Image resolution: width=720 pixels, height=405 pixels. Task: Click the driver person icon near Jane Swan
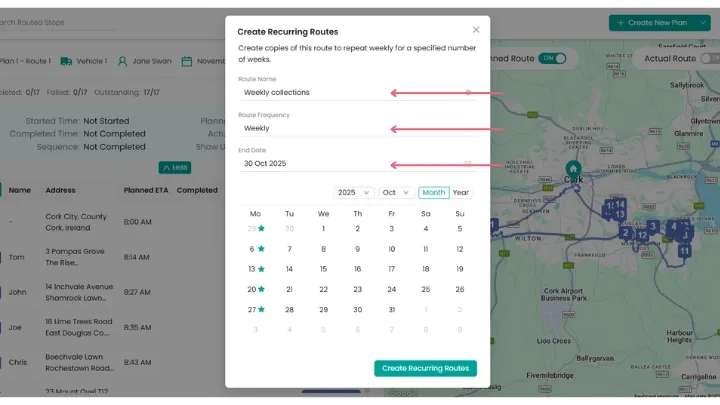(x=122, y=61)
